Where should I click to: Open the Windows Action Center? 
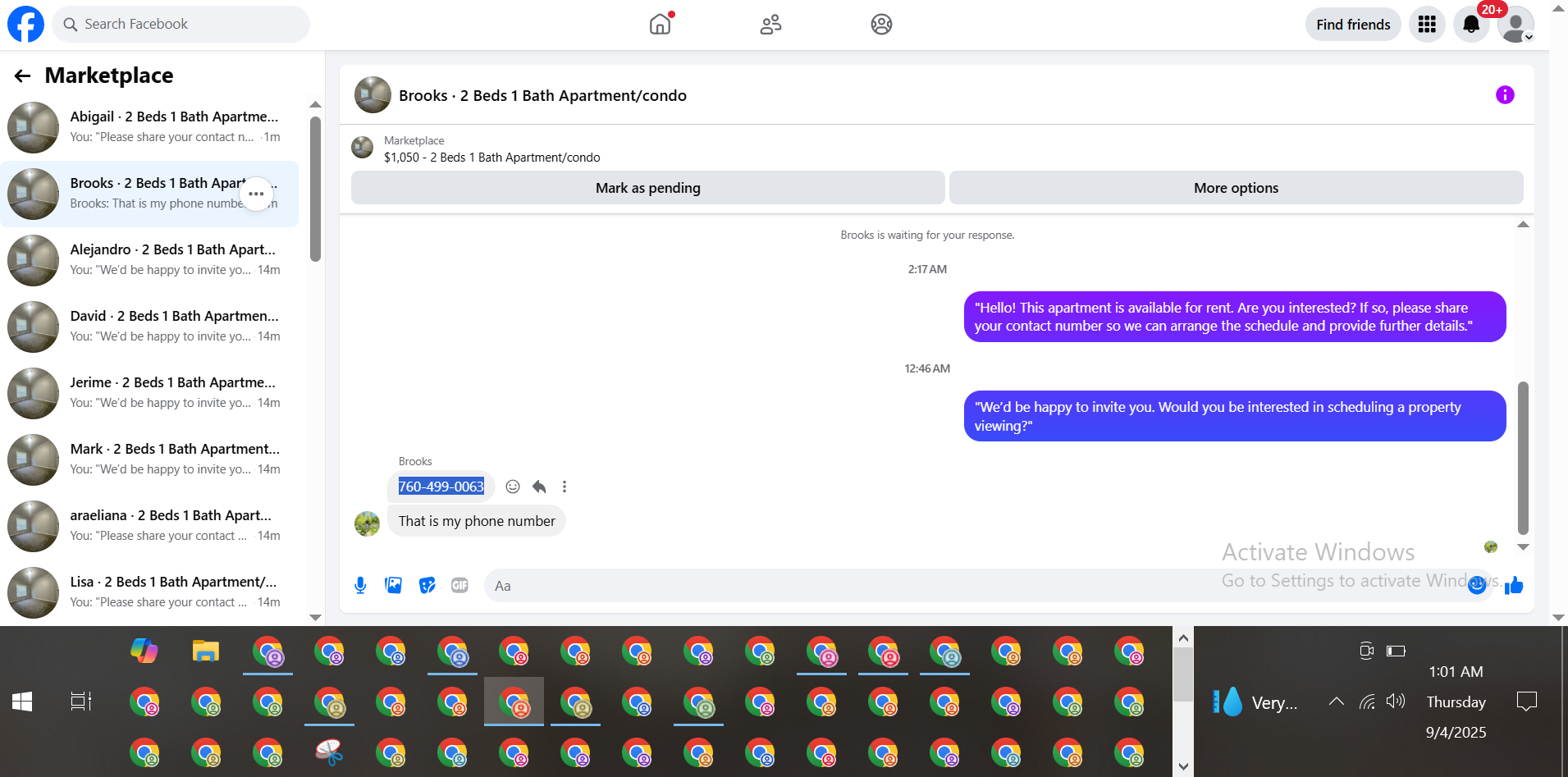click(1527, 702)
